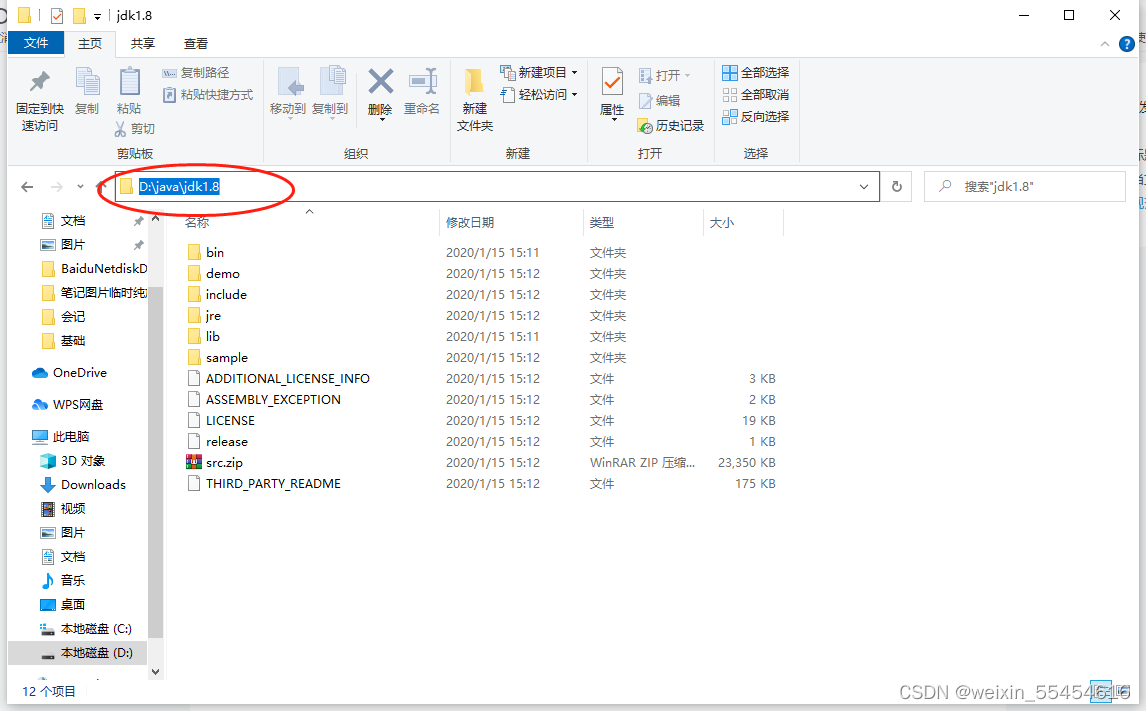Open WPS网盘 in navigation pane
This screenshot has width=1146, height=711.
pos(77,404)
